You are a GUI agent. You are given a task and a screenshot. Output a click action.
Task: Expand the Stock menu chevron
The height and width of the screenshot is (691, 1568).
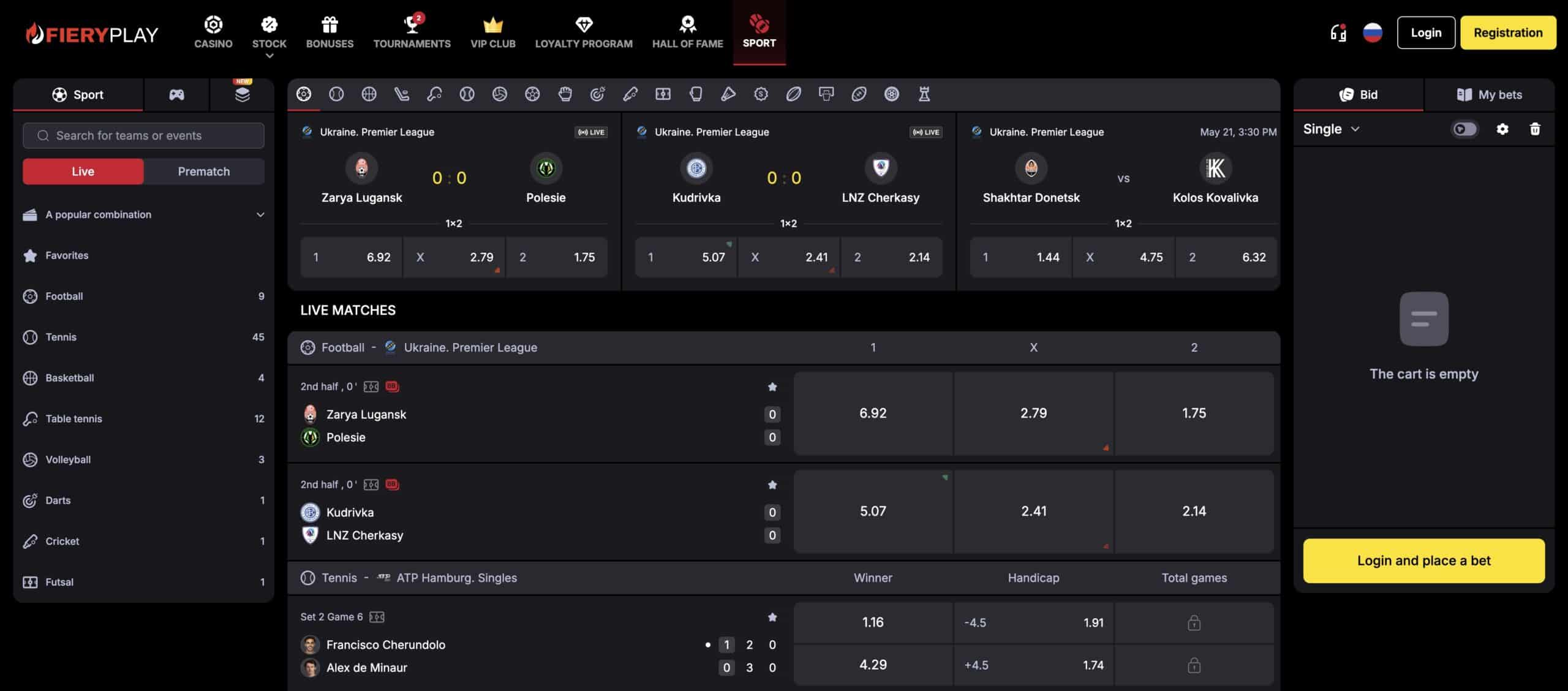pos(269,56)
